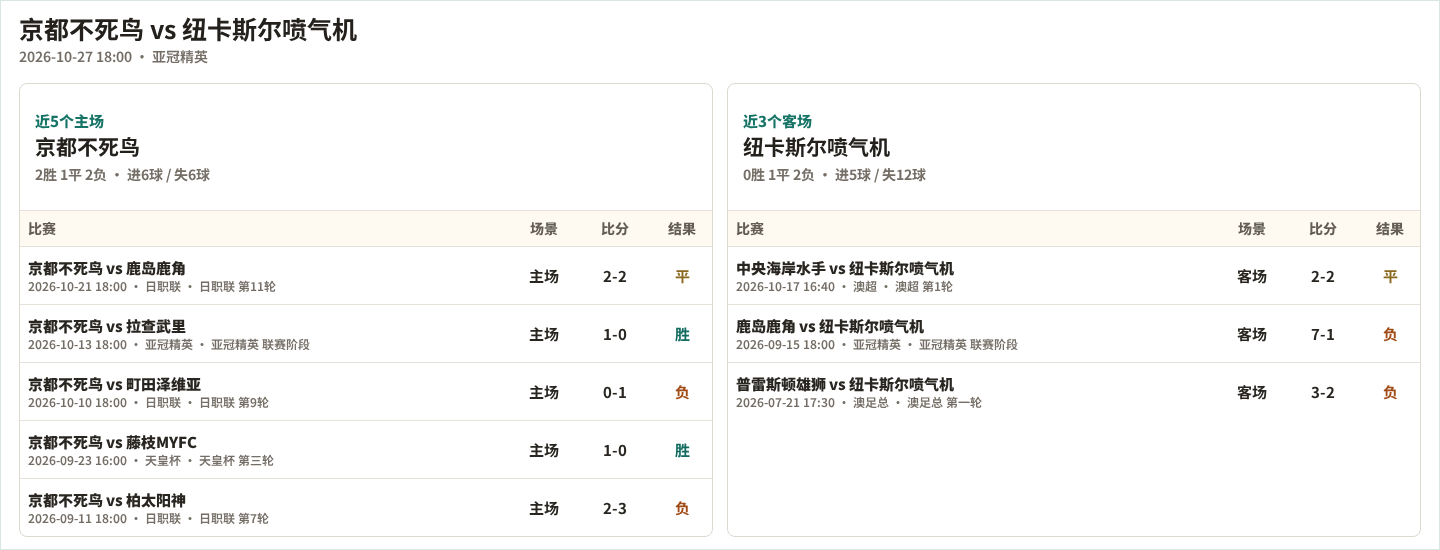Open the match 京都不死鸟 vs 町田泽维亚
The height and width of the screenshot is (550, 1440).
click(x=114, y=384)
